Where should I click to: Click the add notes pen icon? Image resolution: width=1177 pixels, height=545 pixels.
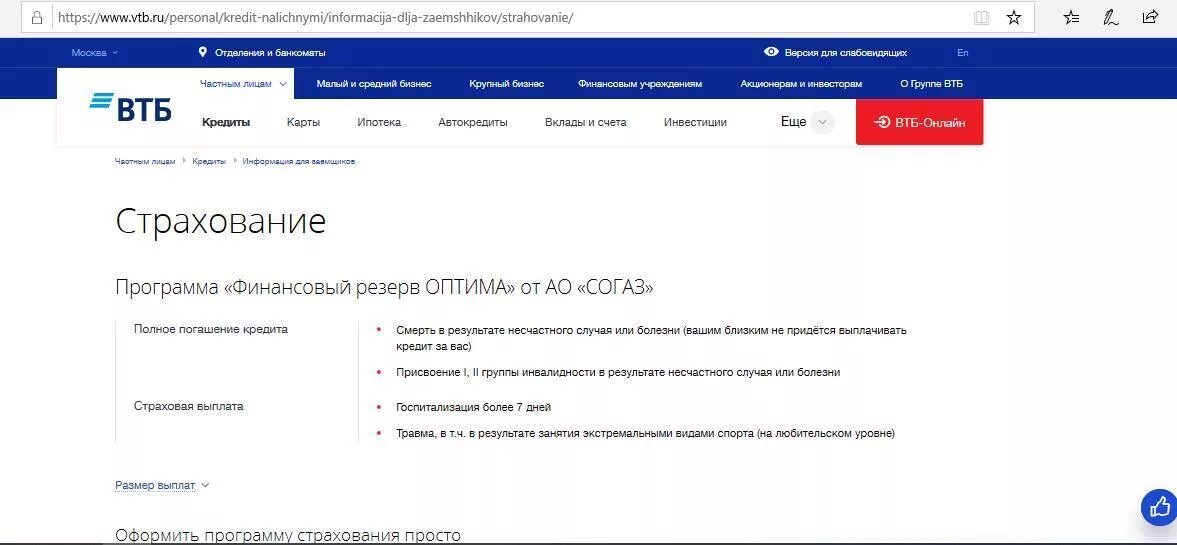pyautogui.click(x=1111, y=17)
